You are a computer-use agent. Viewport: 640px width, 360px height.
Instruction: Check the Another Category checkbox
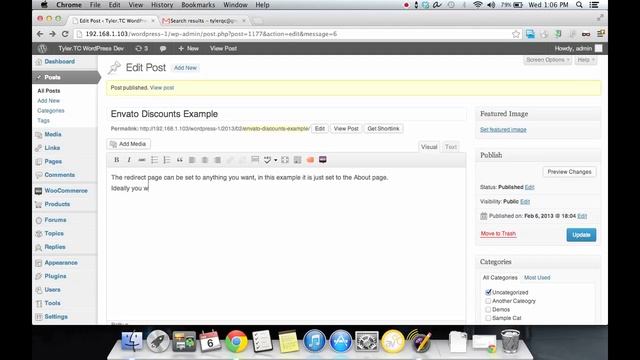click(488, 301)
